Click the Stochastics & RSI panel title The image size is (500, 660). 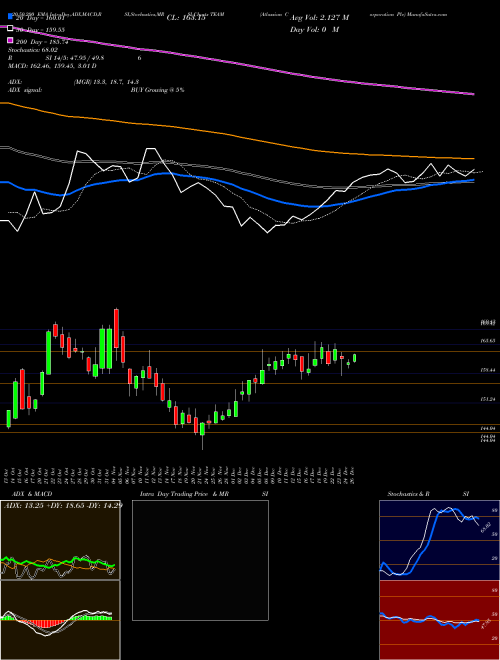[x=428, y=494]
